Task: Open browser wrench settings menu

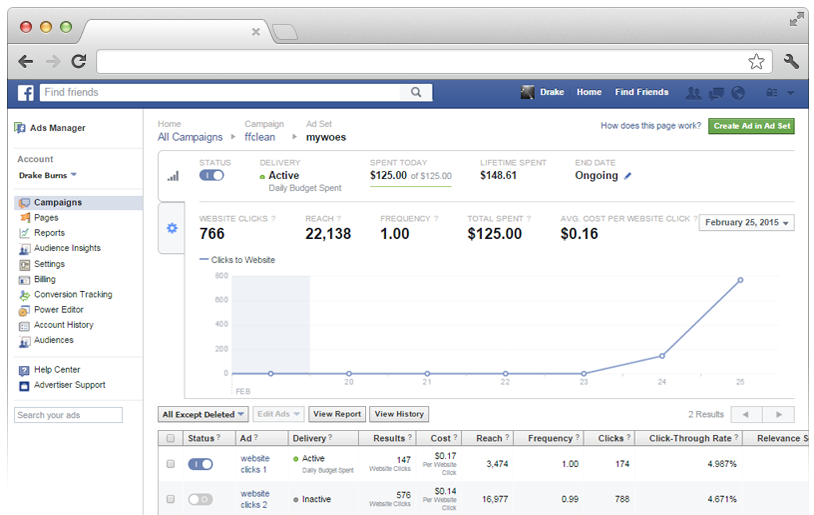Action: point(791,61)
